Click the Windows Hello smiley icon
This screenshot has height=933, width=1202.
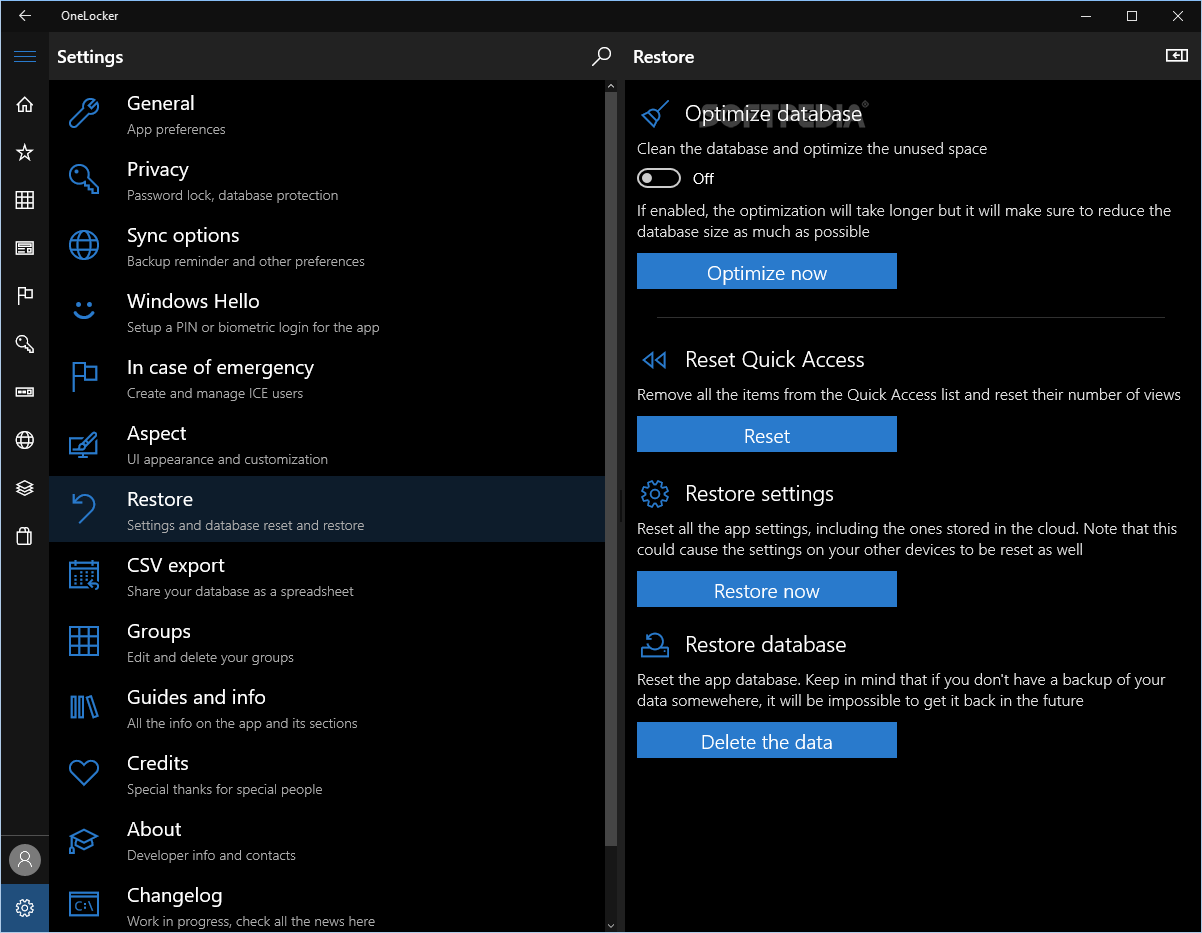(84, 311)
